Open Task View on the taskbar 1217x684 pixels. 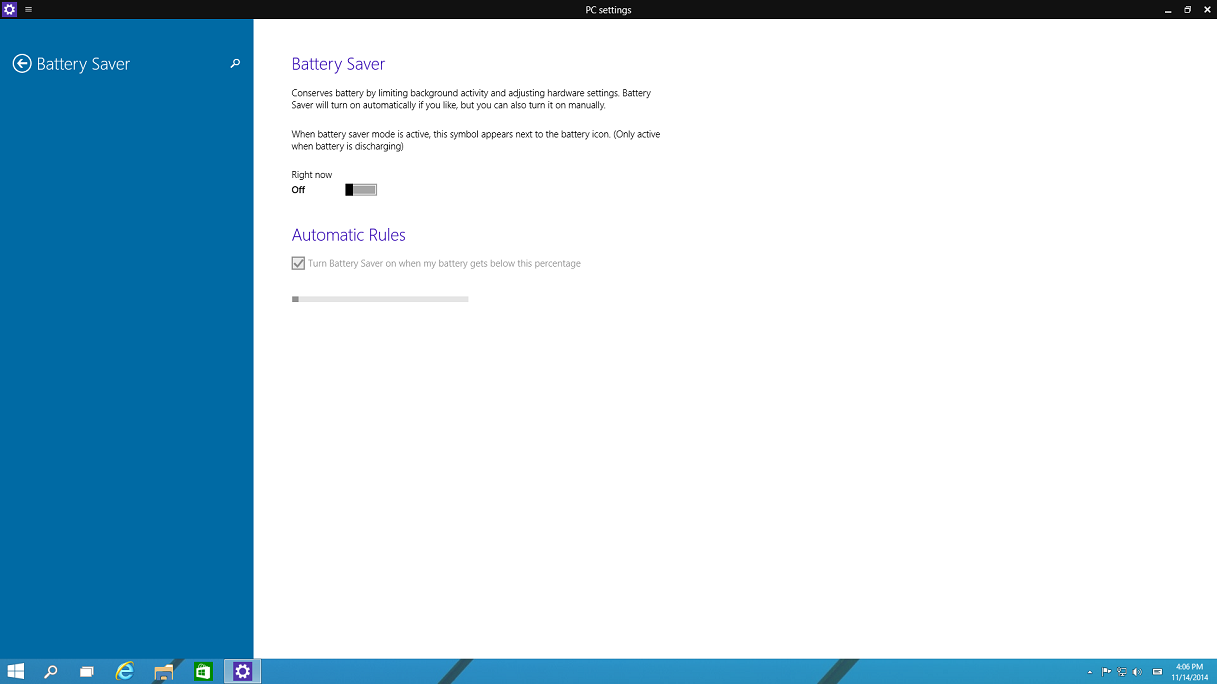(87, 672)
